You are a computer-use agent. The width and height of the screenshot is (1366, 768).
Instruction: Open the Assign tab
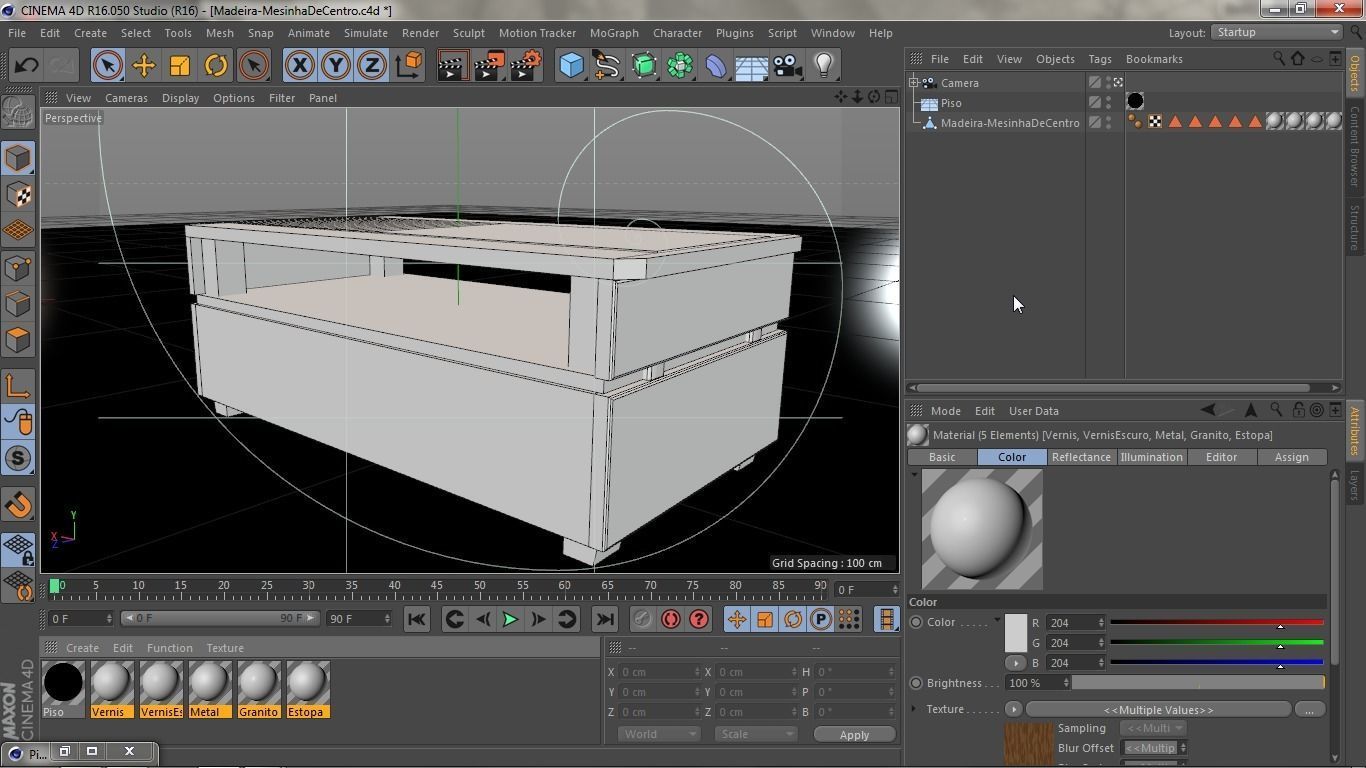(x=1291, y=457)
